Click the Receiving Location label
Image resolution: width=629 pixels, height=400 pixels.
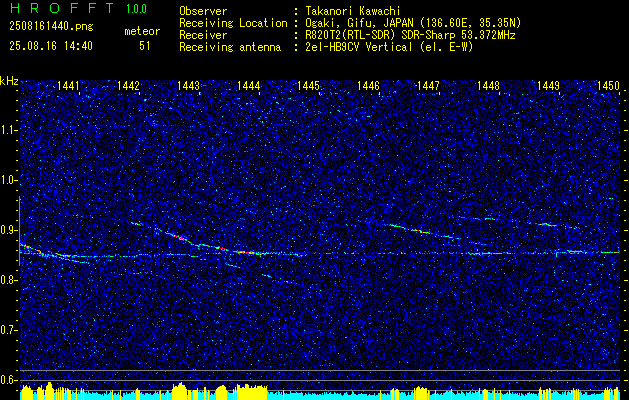tap(233, 23)
